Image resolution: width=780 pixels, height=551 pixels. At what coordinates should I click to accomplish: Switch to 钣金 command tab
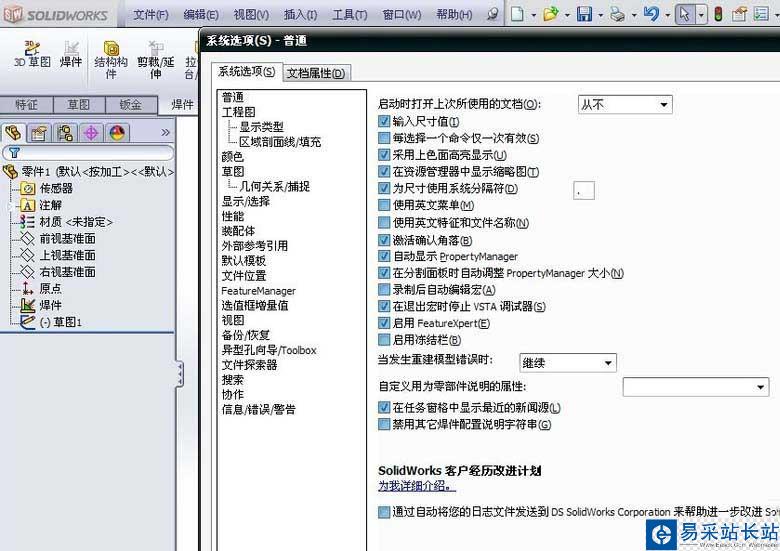[131, 104]
